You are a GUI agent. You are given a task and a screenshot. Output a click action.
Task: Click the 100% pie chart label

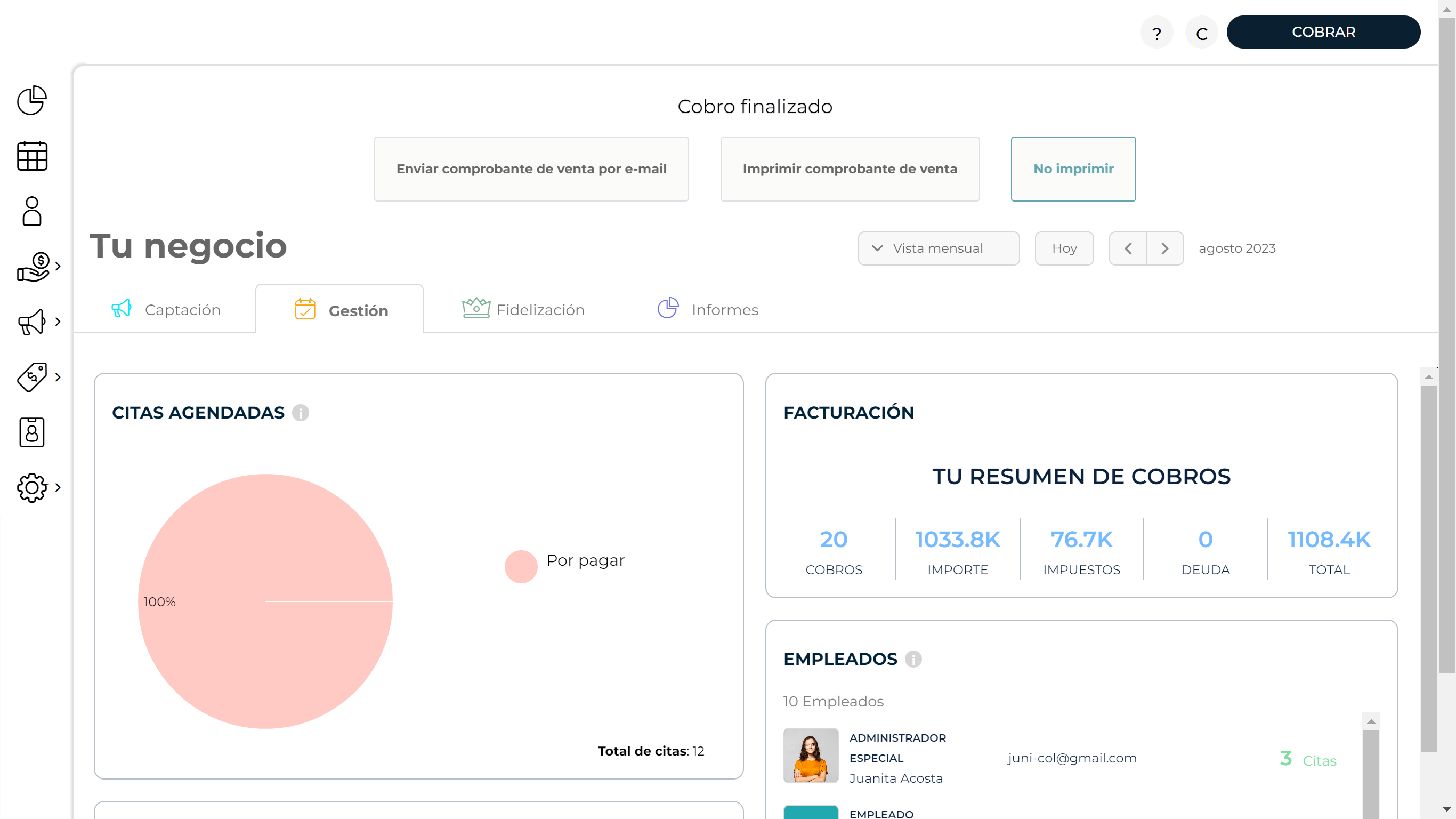tap(159, 602)
